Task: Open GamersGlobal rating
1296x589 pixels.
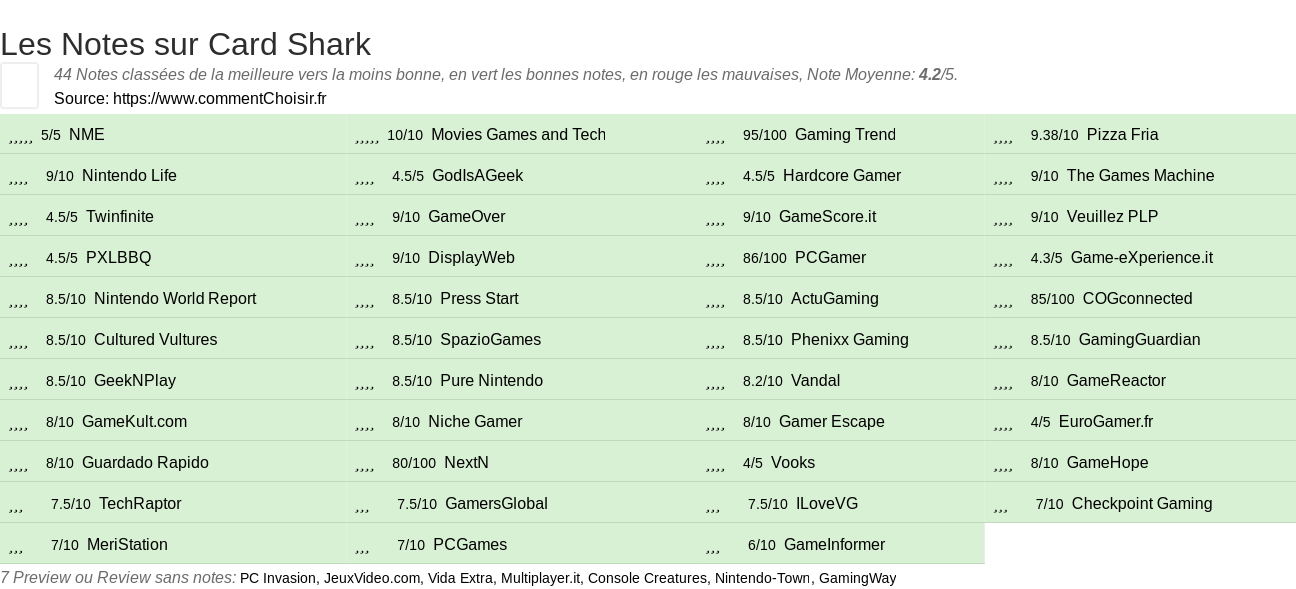Action: (x=521, y=503)
